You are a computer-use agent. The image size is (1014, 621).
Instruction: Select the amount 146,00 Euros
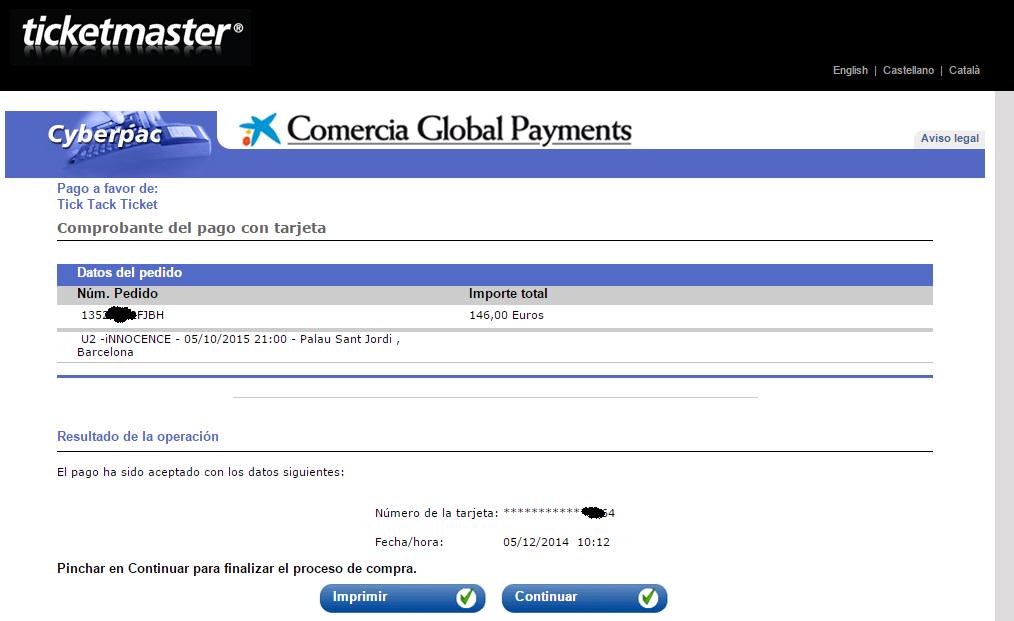pos(506,315)
